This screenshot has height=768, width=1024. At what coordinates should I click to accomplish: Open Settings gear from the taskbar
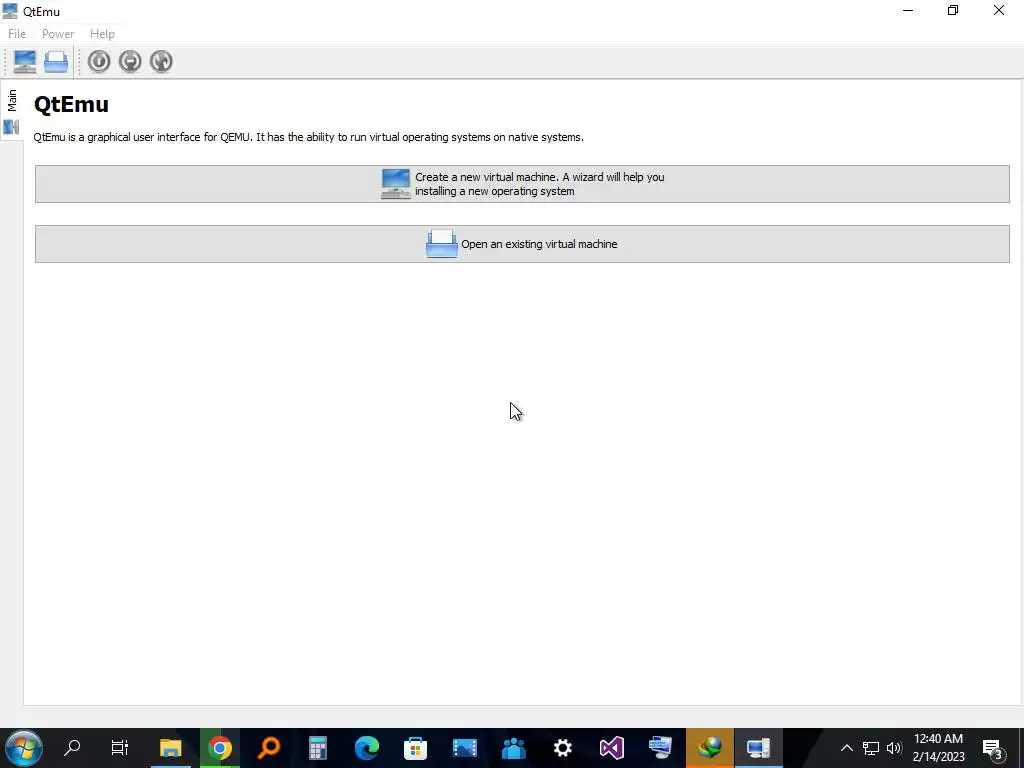coord(562,748)
